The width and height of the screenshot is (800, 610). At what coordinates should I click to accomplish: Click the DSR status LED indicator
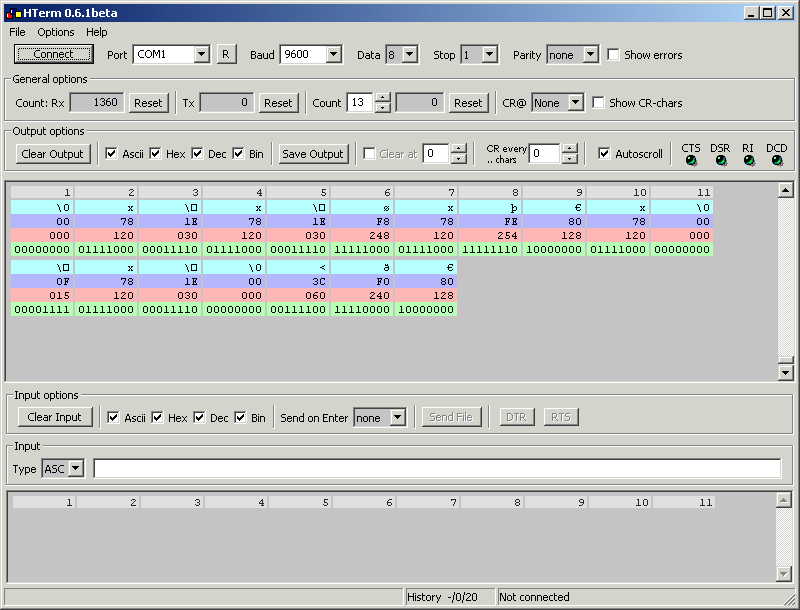tap(721, 161)
